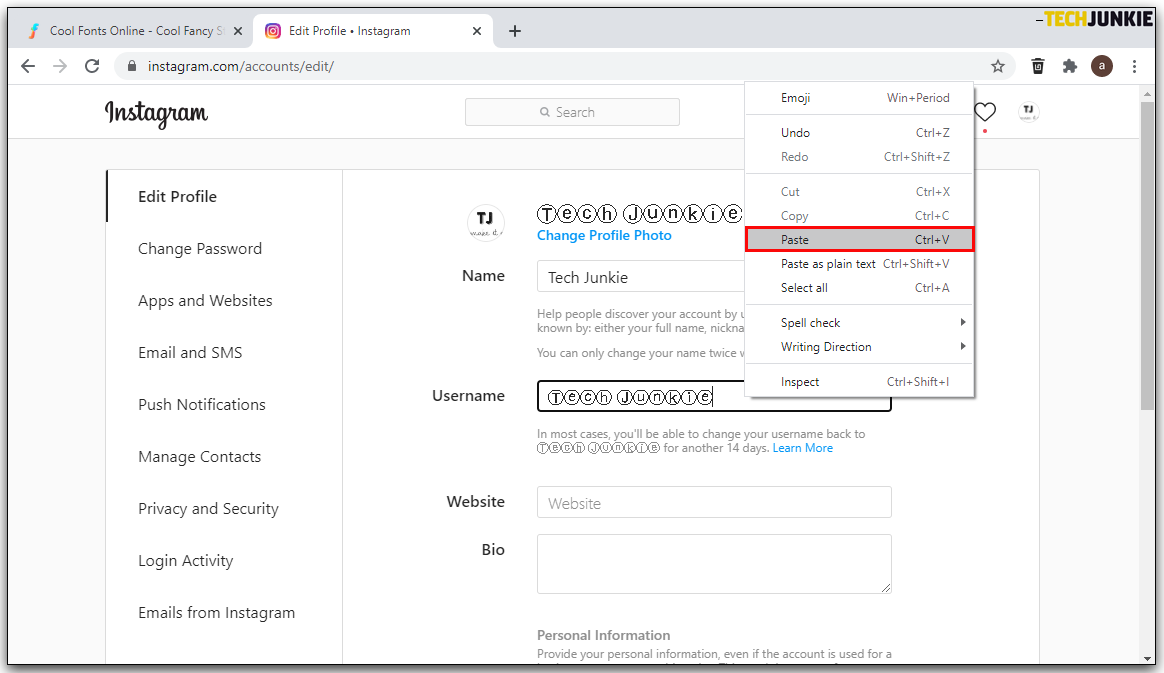Click the browser address bar URL
This screenshot has height=673, width=1164.
click(241, 66)
